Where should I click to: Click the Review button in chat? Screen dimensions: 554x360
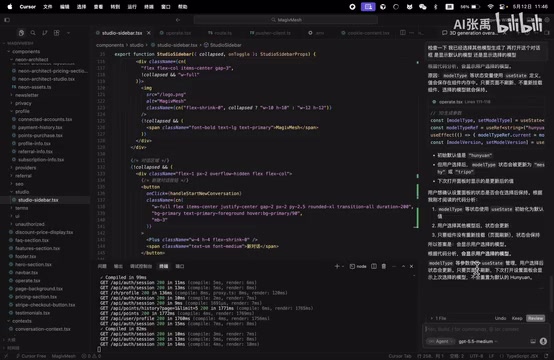coord(535,318)
